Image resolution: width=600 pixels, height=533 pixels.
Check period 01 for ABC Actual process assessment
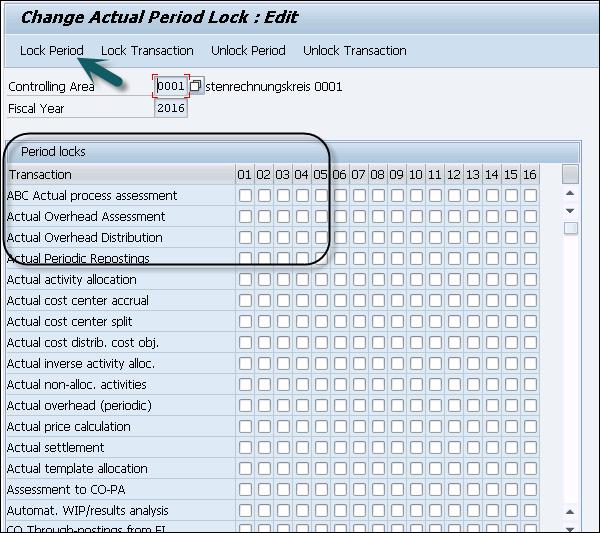pos(245,196)
